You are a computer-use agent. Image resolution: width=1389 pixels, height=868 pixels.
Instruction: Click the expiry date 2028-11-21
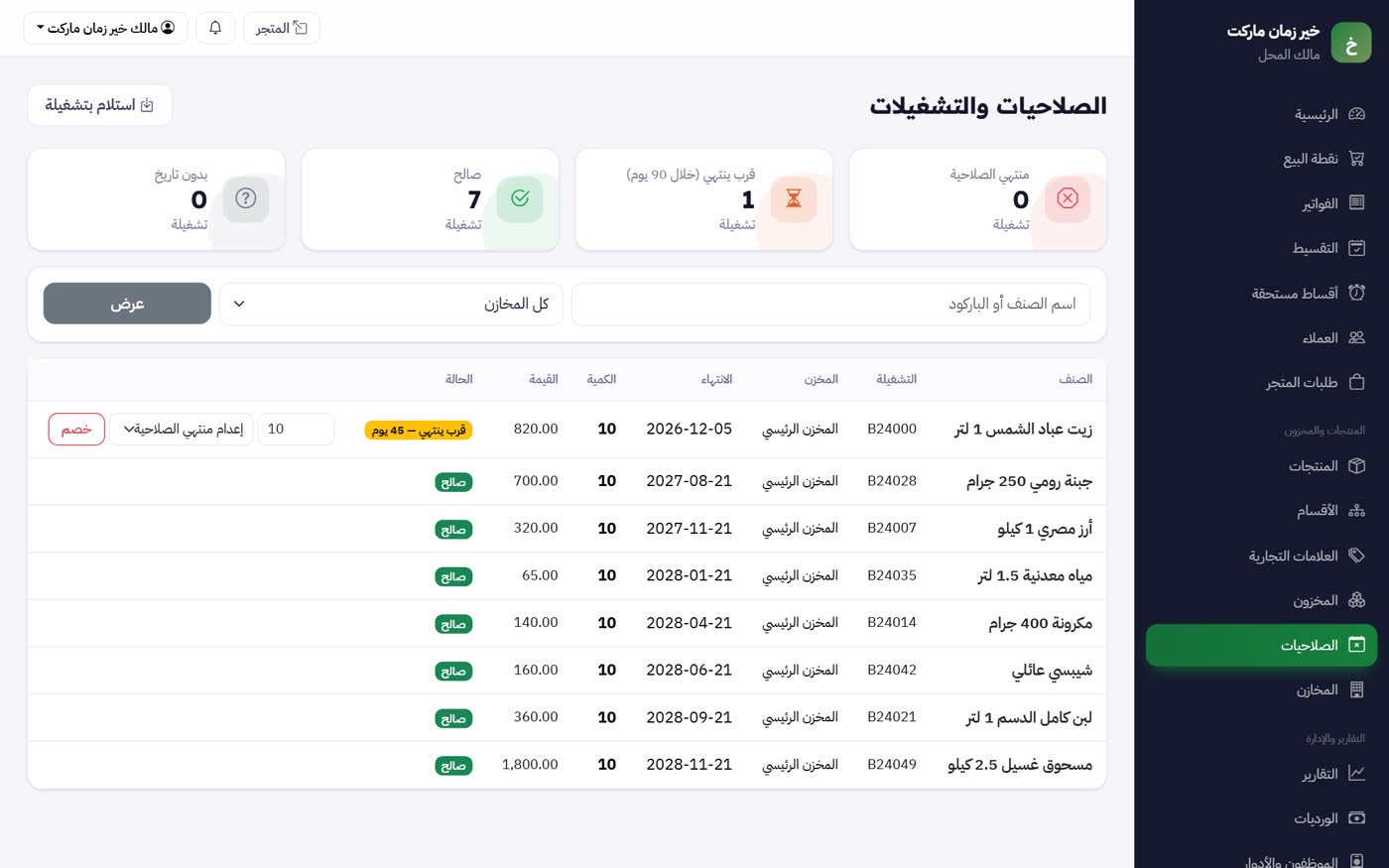point(689,765)
